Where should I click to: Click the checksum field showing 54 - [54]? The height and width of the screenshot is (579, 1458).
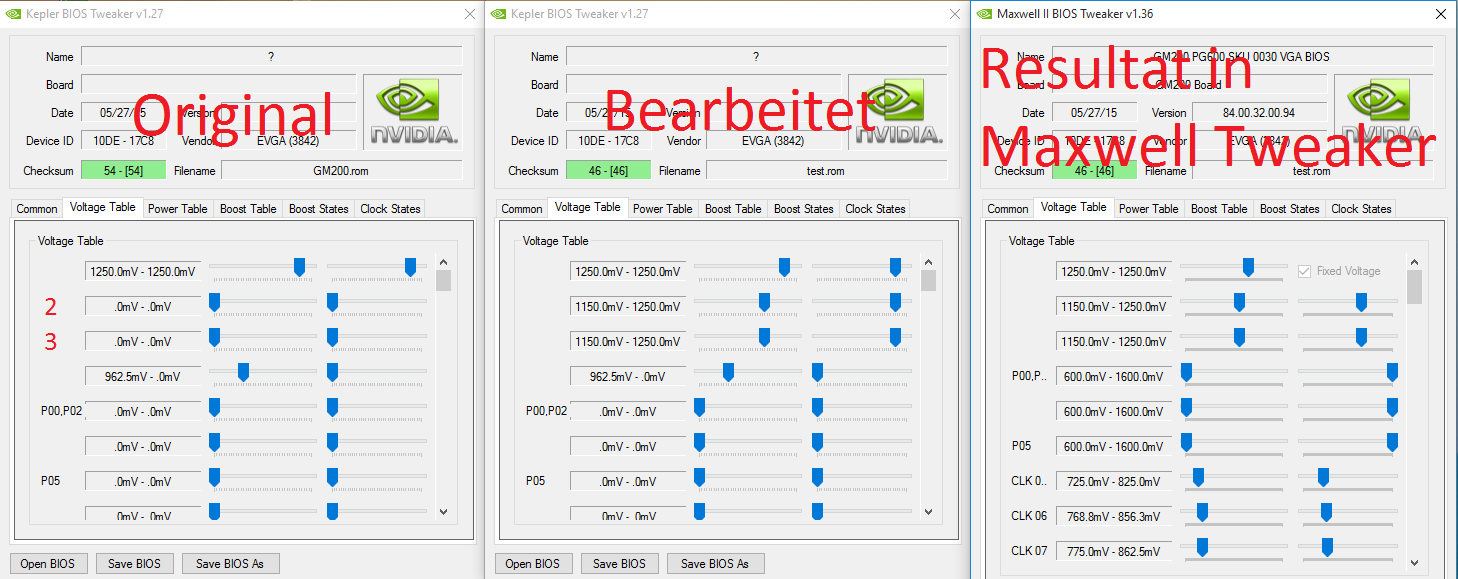point(123,170)
